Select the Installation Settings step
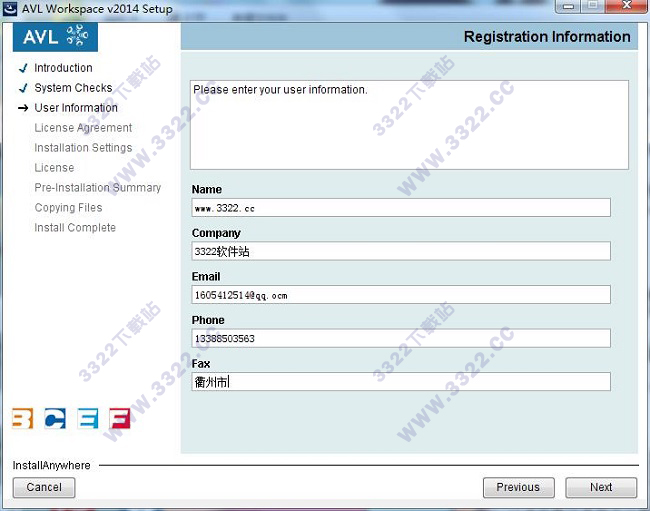 [x=83, y=148]
